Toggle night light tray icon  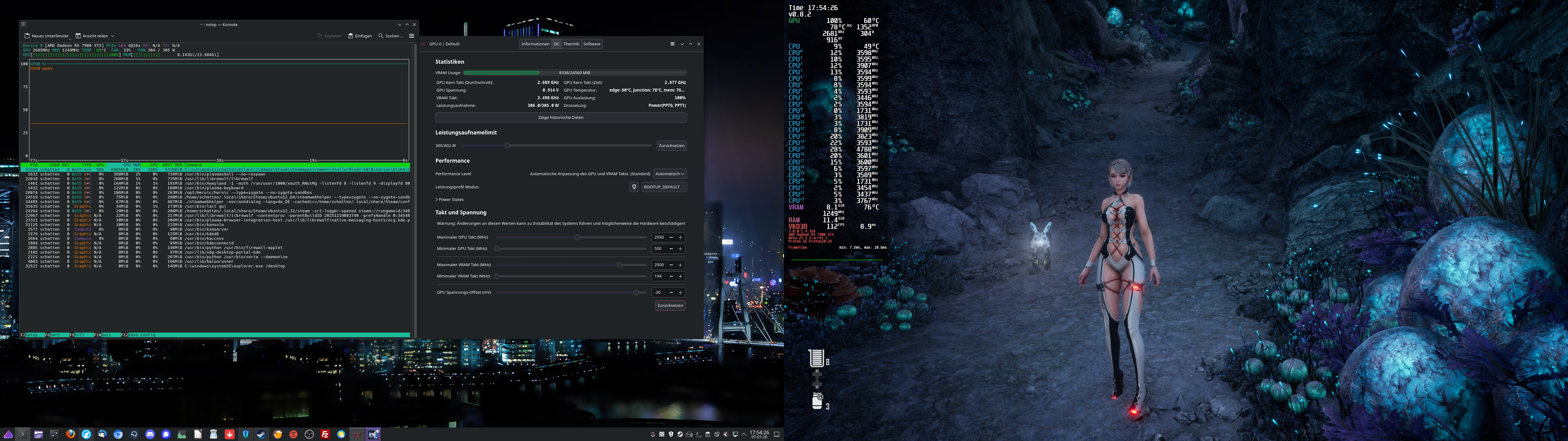point(717,434)
